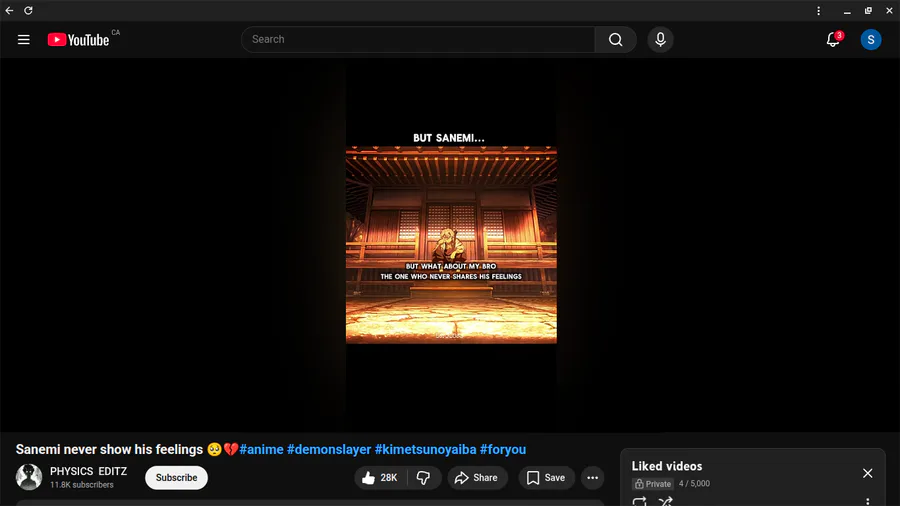Save the video to a playlist
This screenshot has width=900, height=506.
(x=546, y=477)
